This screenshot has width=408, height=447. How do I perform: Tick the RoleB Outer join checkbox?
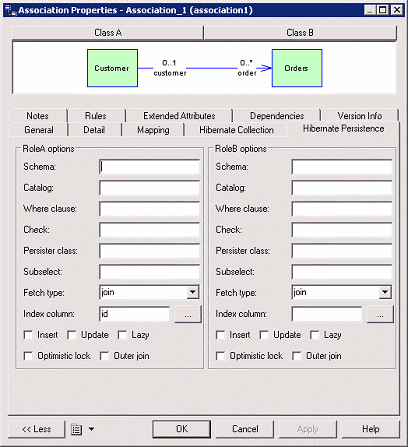[x=297, y=356]
